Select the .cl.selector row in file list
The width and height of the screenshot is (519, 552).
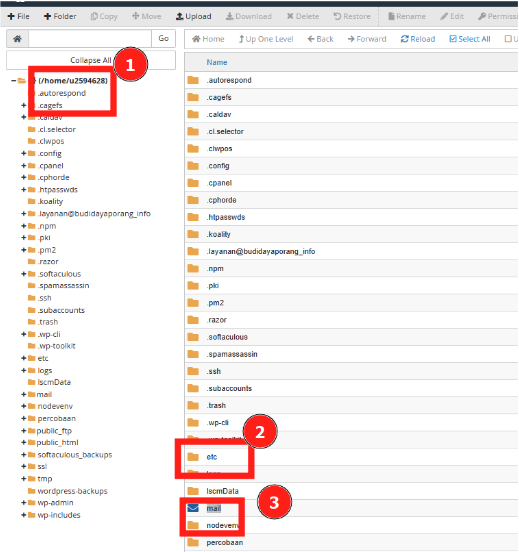(x=351, y=132)
